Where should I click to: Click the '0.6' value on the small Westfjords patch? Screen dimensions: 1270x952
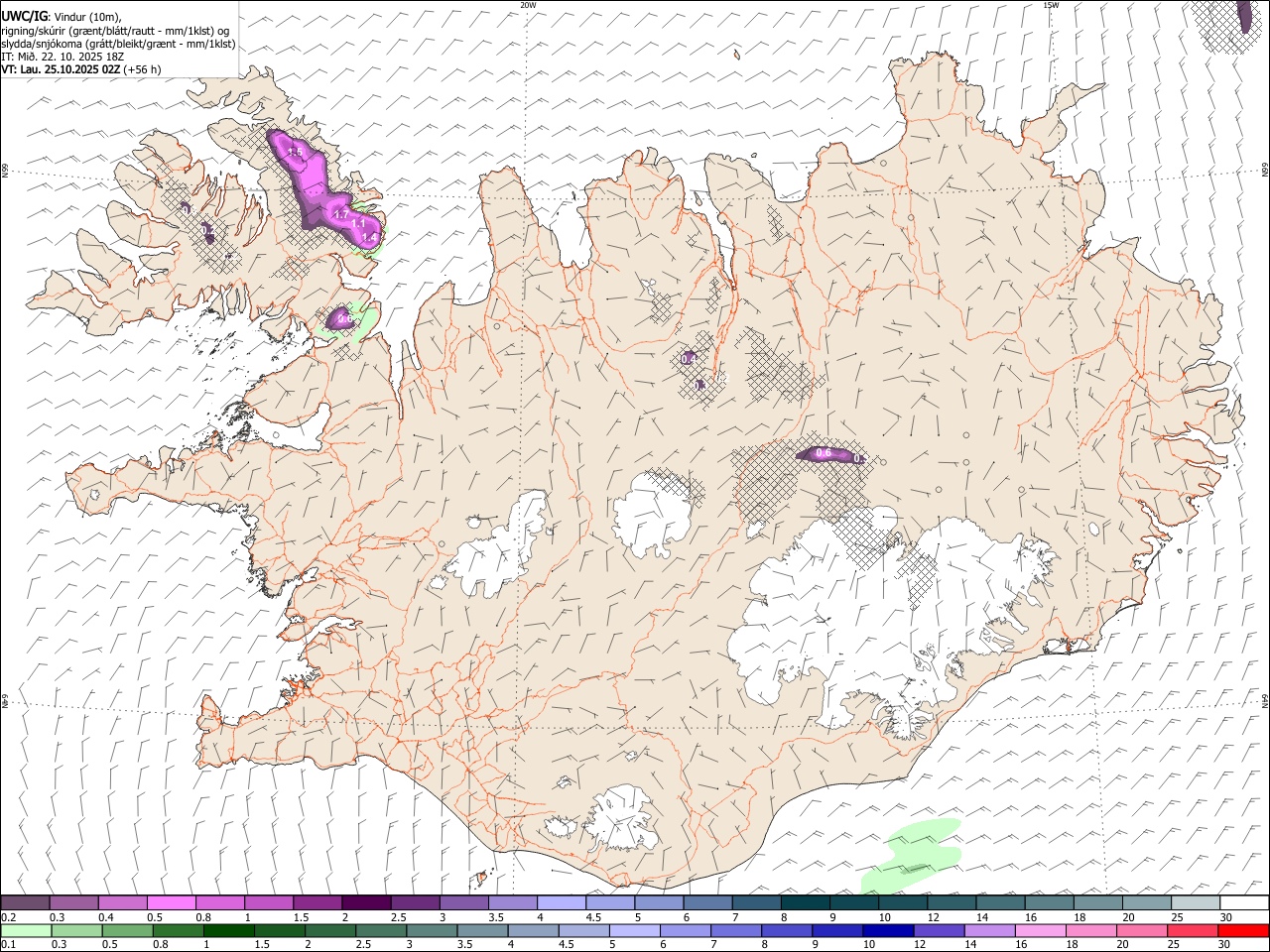tap(343, 319)
